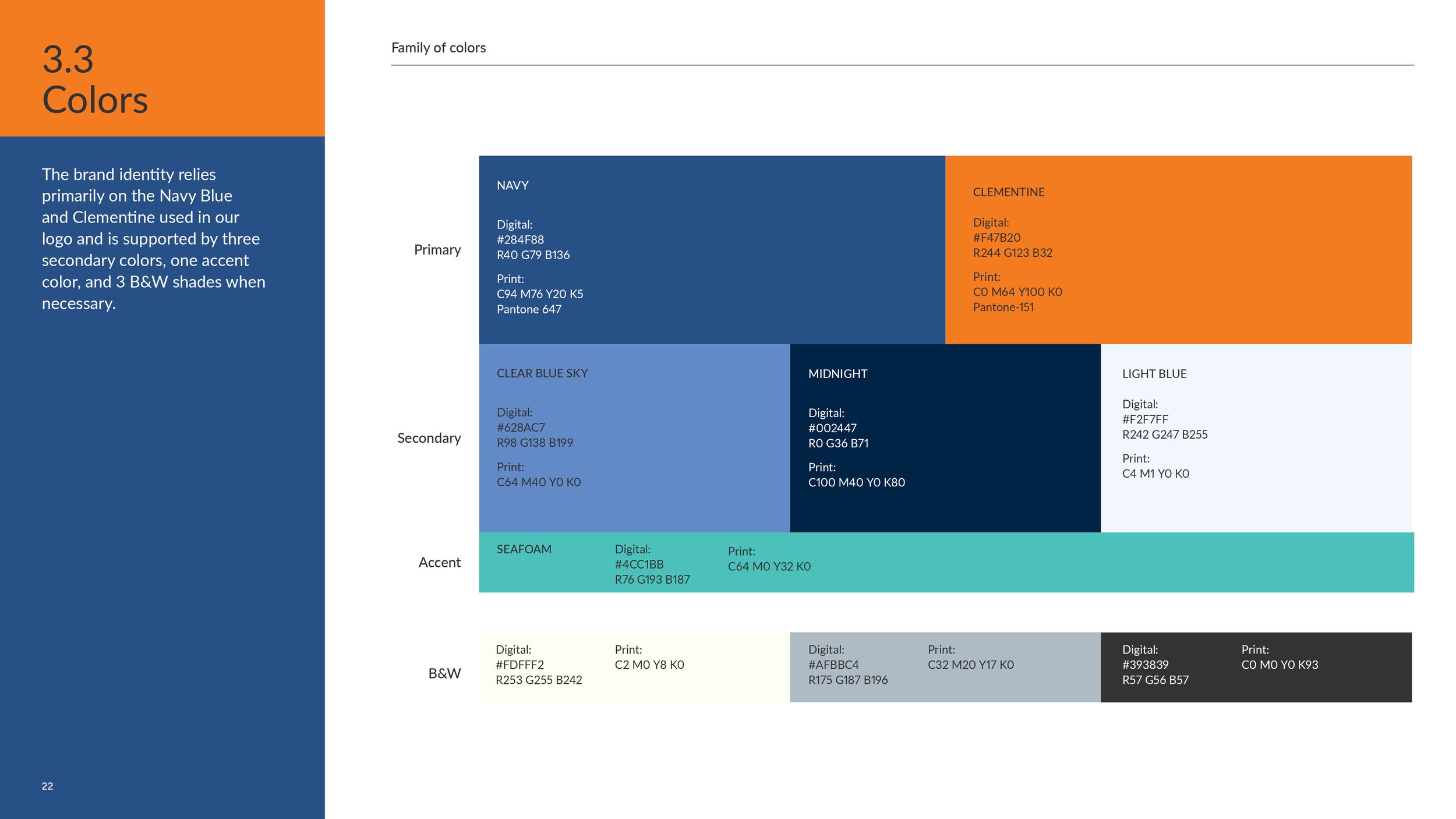1456x819 pixels.
Task: Click the text 'R57 G56 B57'
Action: 1155,680
